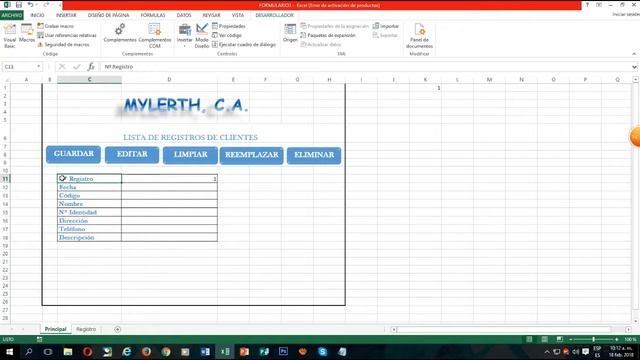
Task: Select the Fecha label cell
Action: [x=89, y=187]
